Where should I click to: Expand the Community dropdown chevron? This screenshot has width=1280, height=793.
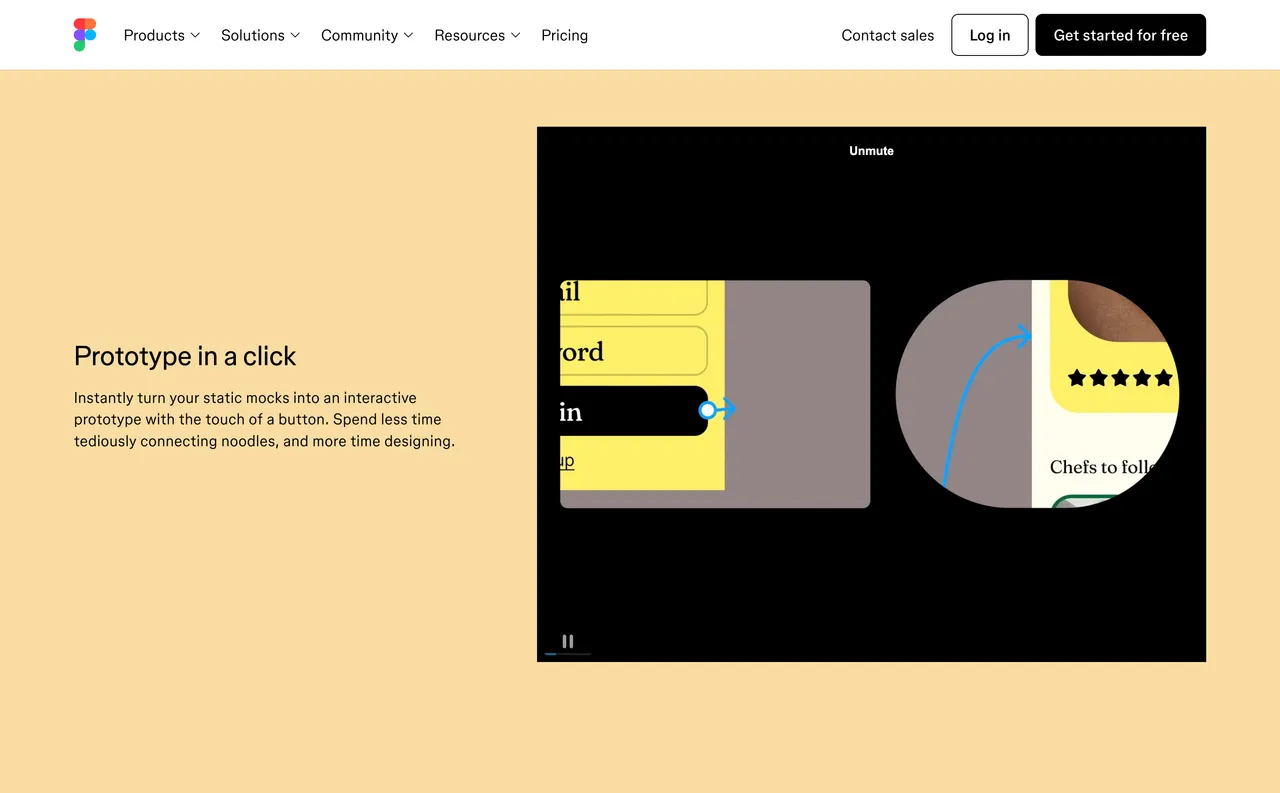[410, 35]
